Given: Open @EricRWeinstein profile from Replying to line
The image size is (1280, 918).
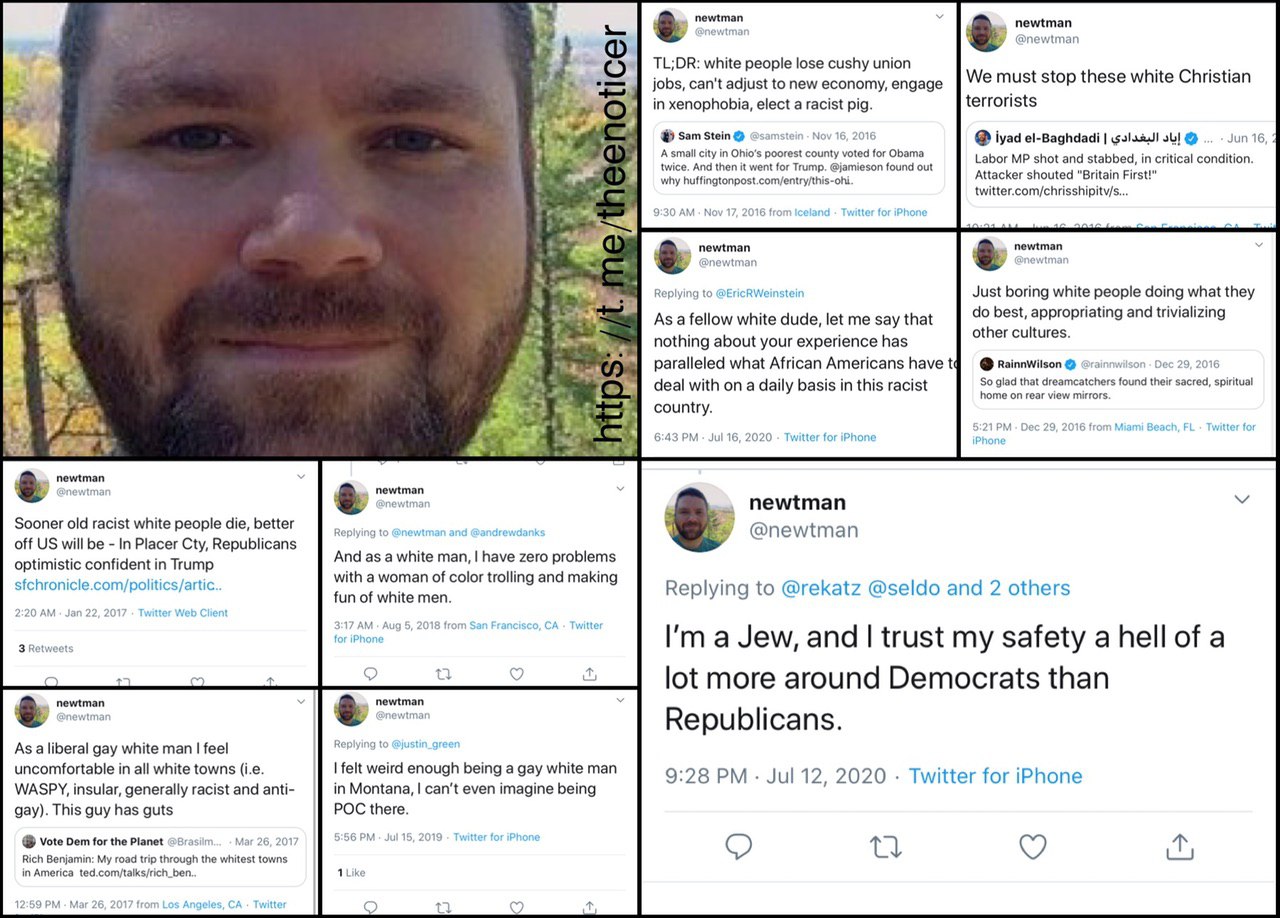Looking at the screenshot, I should (760, 293).
